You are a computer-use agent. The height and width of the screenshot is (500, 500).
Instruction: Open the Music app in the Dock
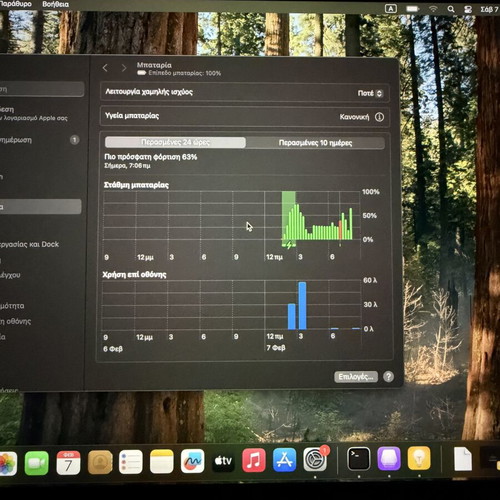click(254, 460)
